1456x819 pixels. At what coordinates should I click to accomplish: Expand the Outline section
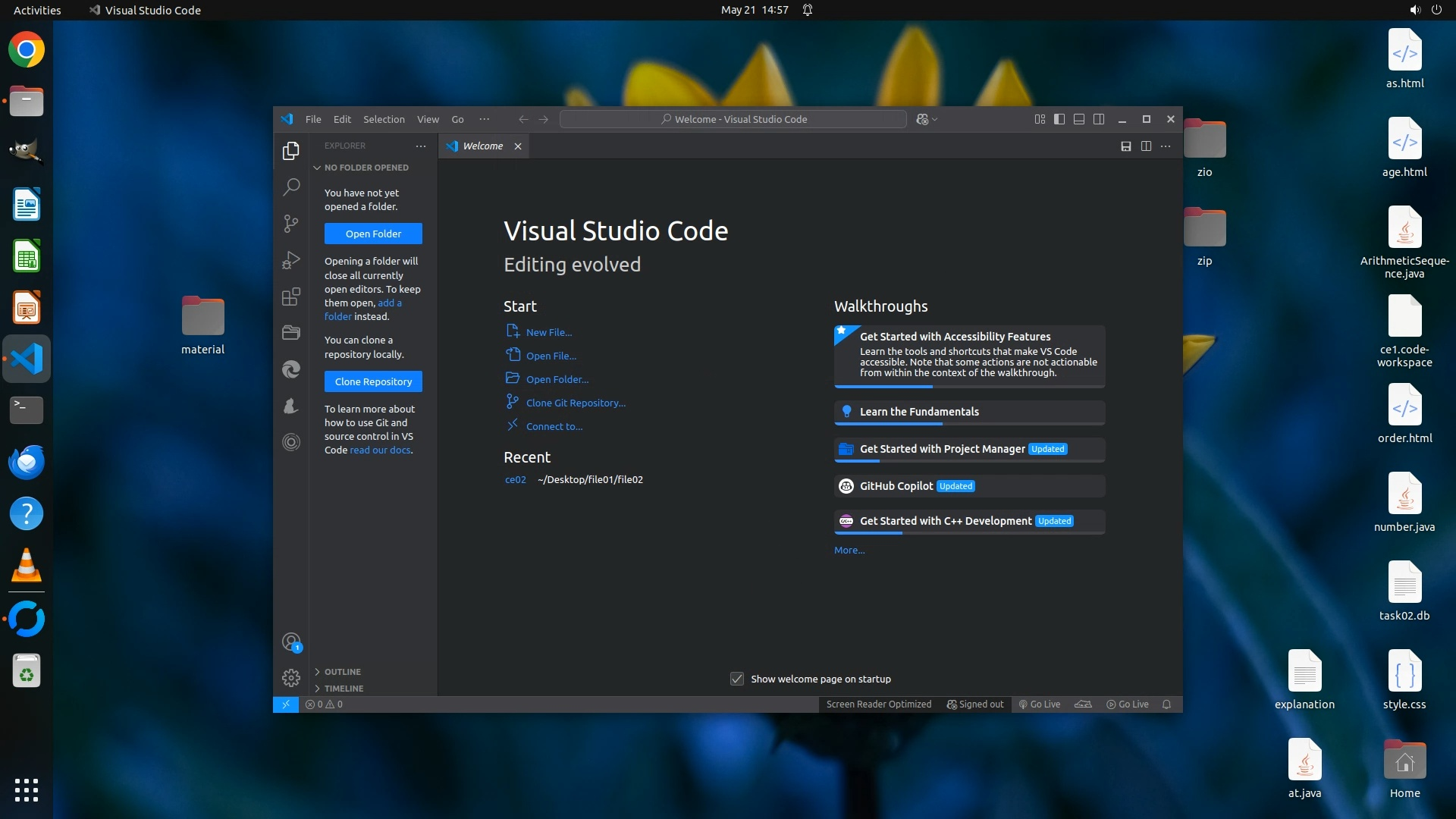(x=343, y=672)
